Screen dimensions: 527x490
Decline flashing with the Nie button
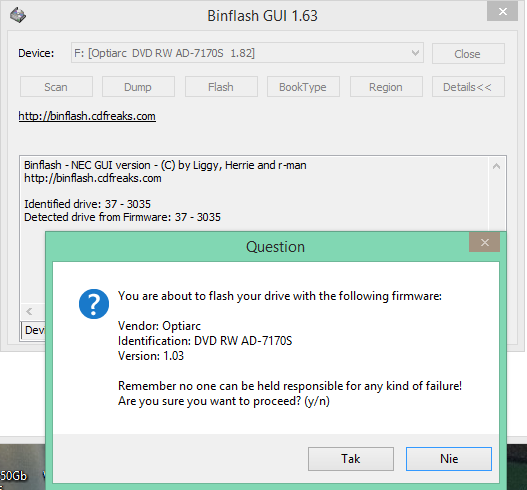[x=449, y=459]
